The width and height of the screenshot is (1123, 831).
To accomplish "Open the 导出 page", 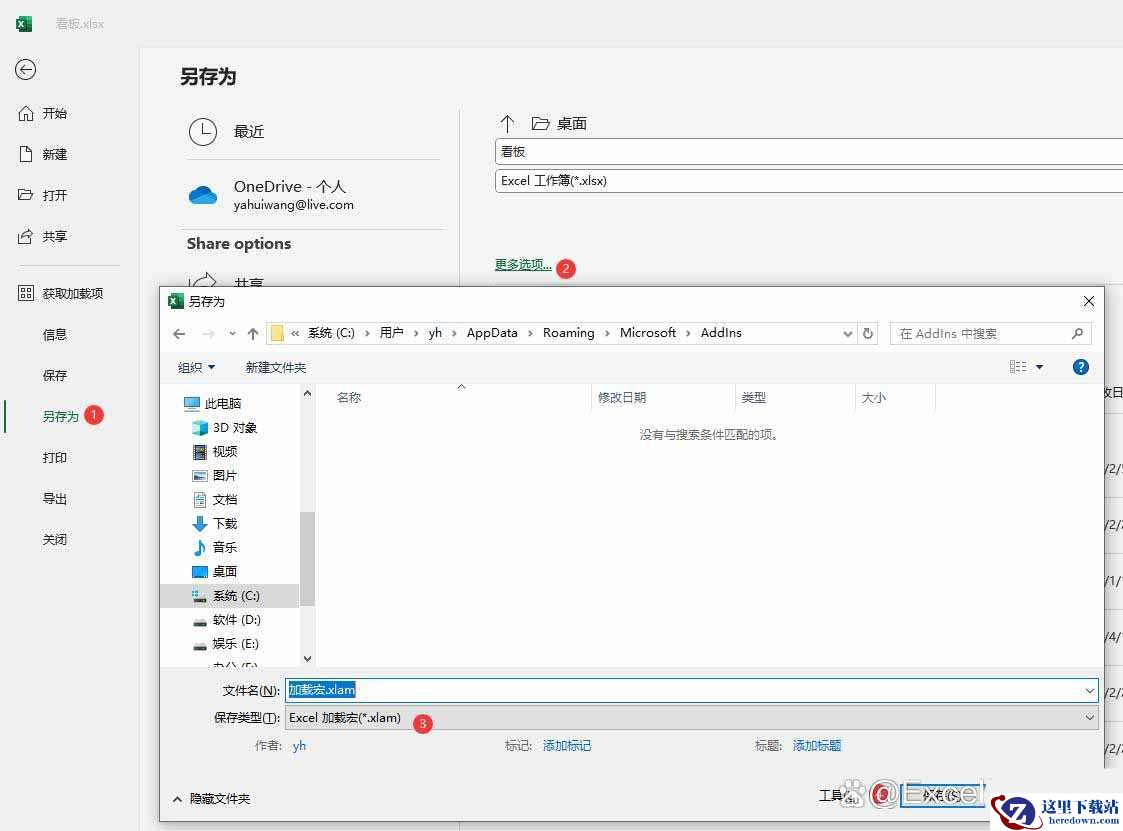I will point(54,499).
